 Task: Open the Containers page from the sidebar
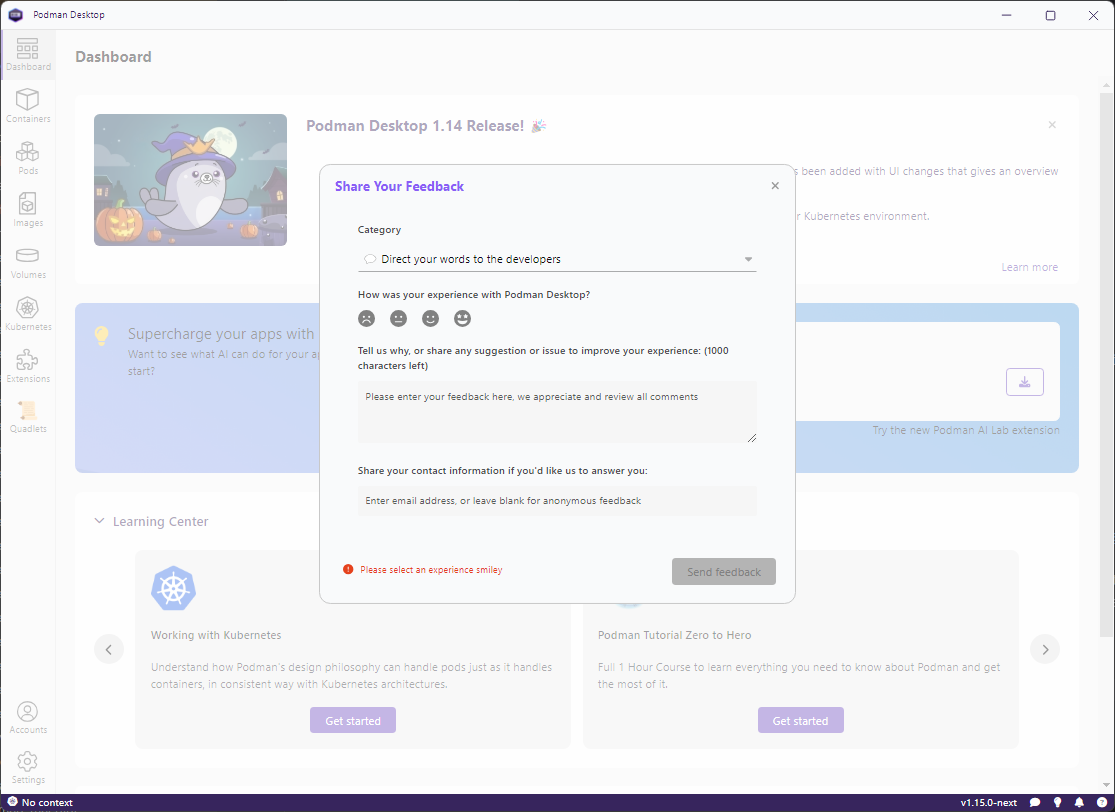pos(28,100)
